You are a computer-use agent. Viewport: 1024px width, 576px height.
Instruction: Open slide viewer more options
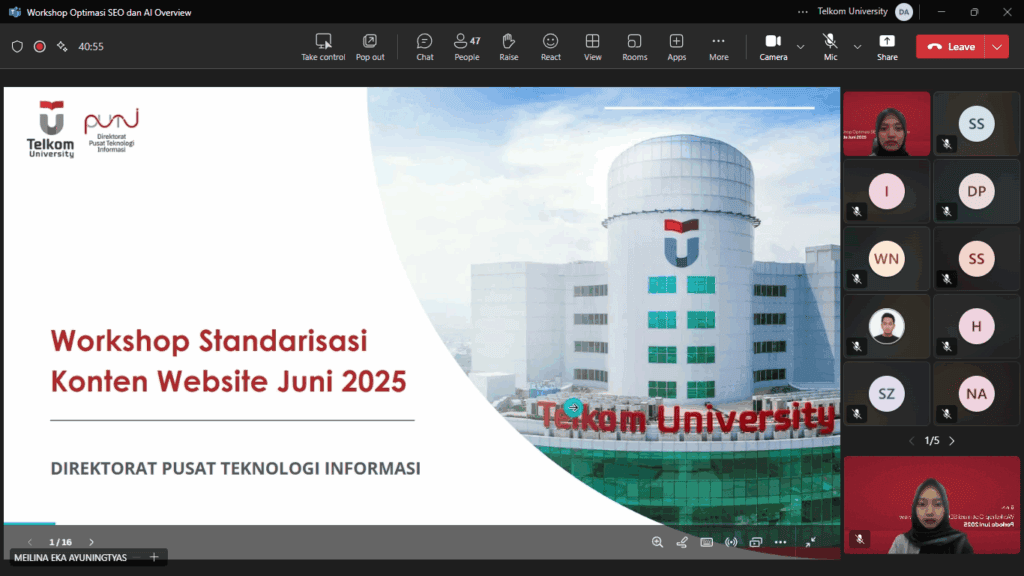(x=780, y=542)
